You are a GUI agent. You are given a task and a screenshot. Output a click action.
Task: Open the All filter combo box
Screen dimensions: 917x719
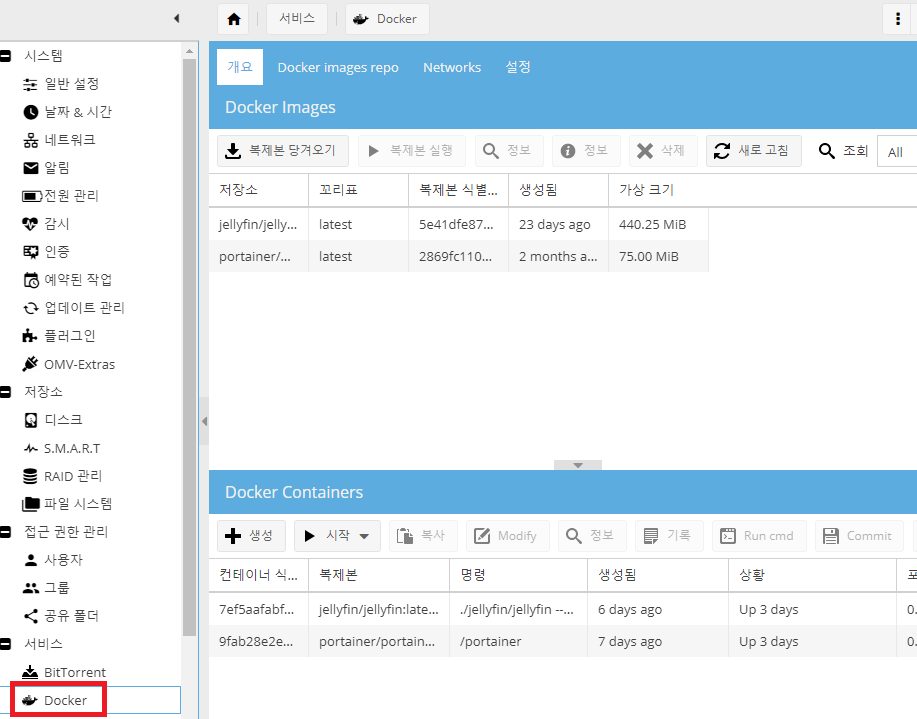pyautogui.click(x=897, y=152)
